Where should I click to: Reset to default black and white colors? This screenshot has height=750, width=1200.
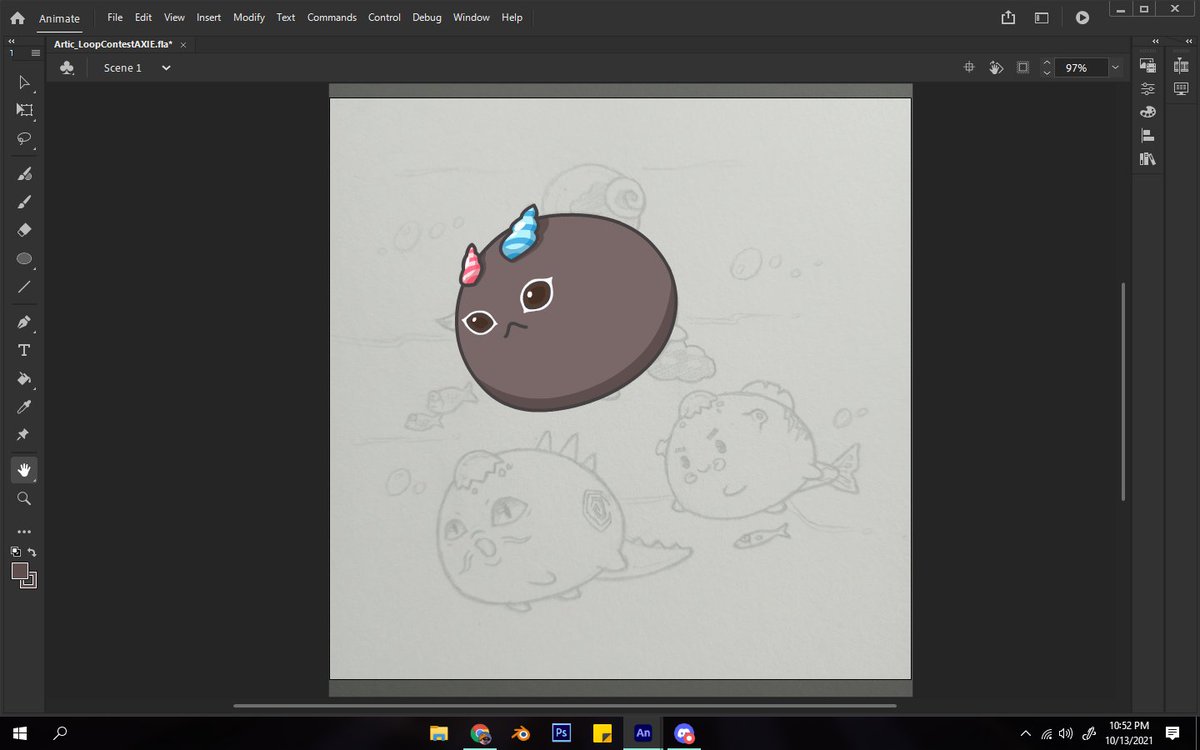[16, 551]
